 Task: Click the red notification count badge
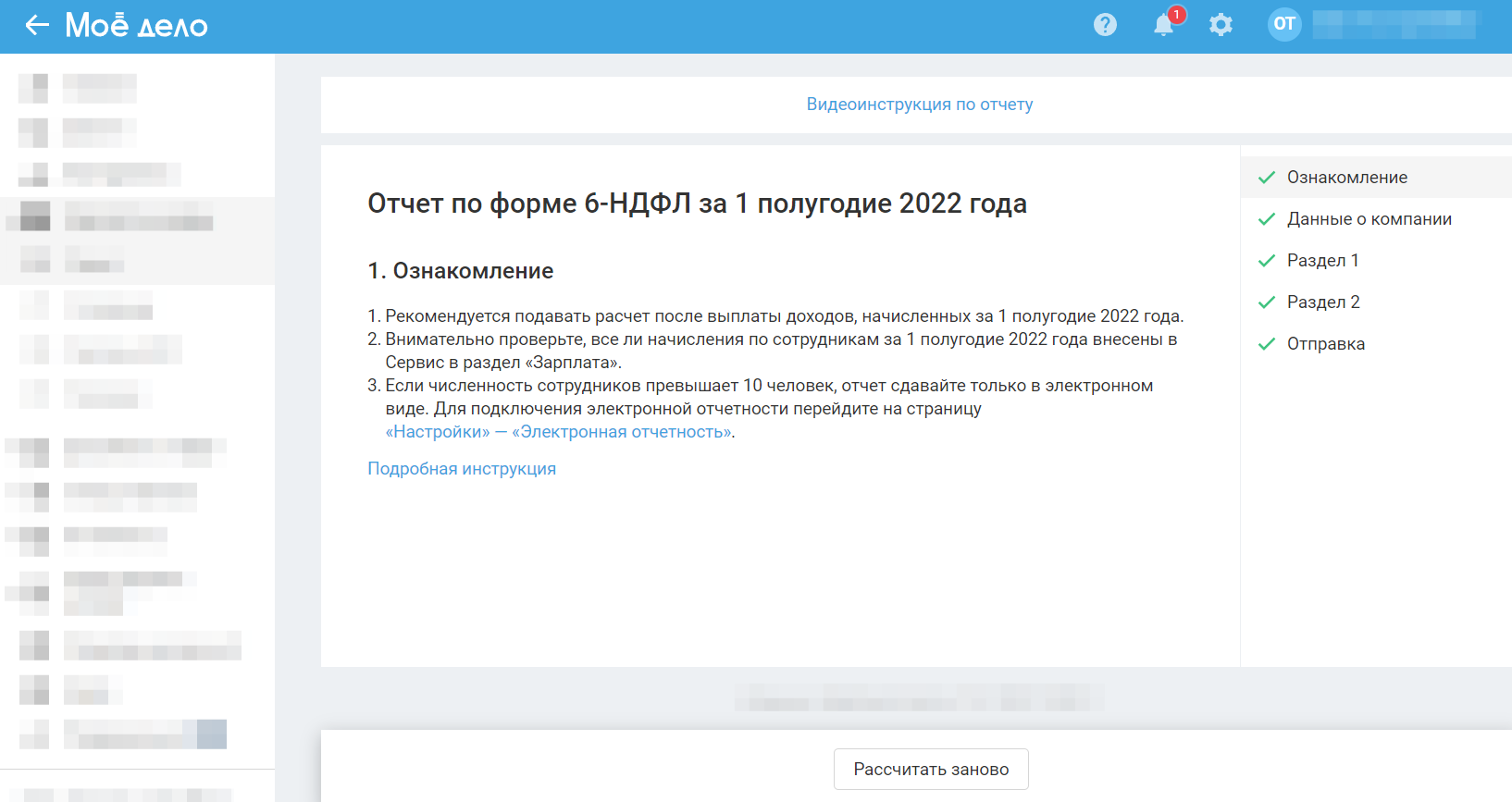1176,15
